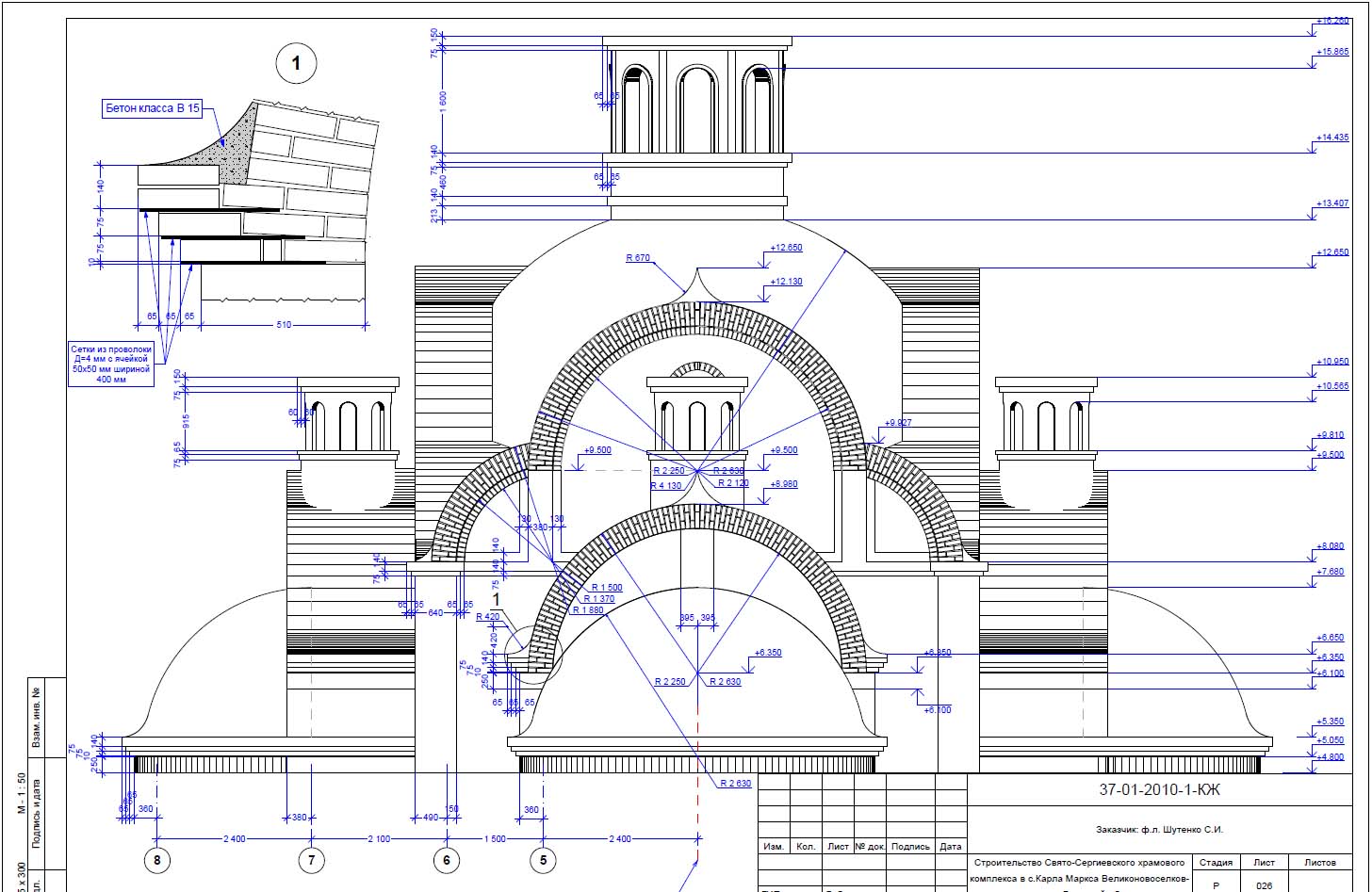The height and width of the screenshot is (892, 1372).
Task: Select the R 670 radius label
Action: tap(638, 258)
